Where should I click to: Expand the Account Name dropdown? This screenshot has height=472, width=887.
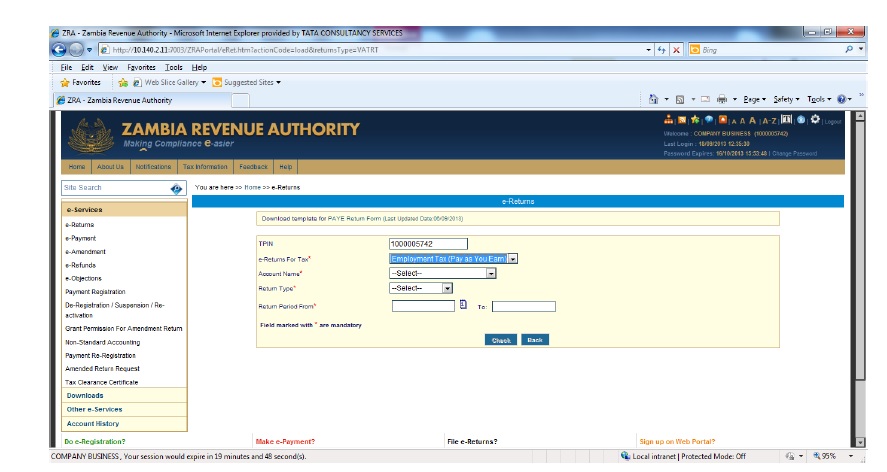pos(491,273)
